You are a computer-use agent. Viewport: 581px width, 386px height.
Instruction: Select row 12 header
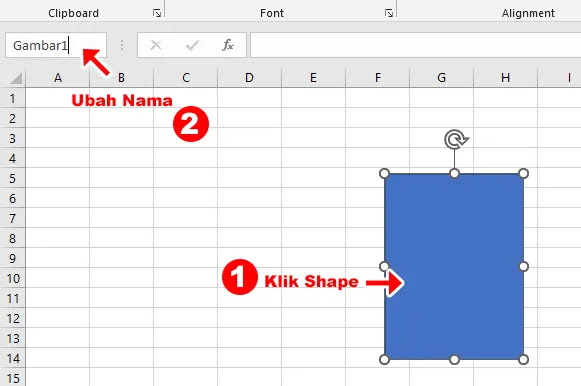click(13, 318)
